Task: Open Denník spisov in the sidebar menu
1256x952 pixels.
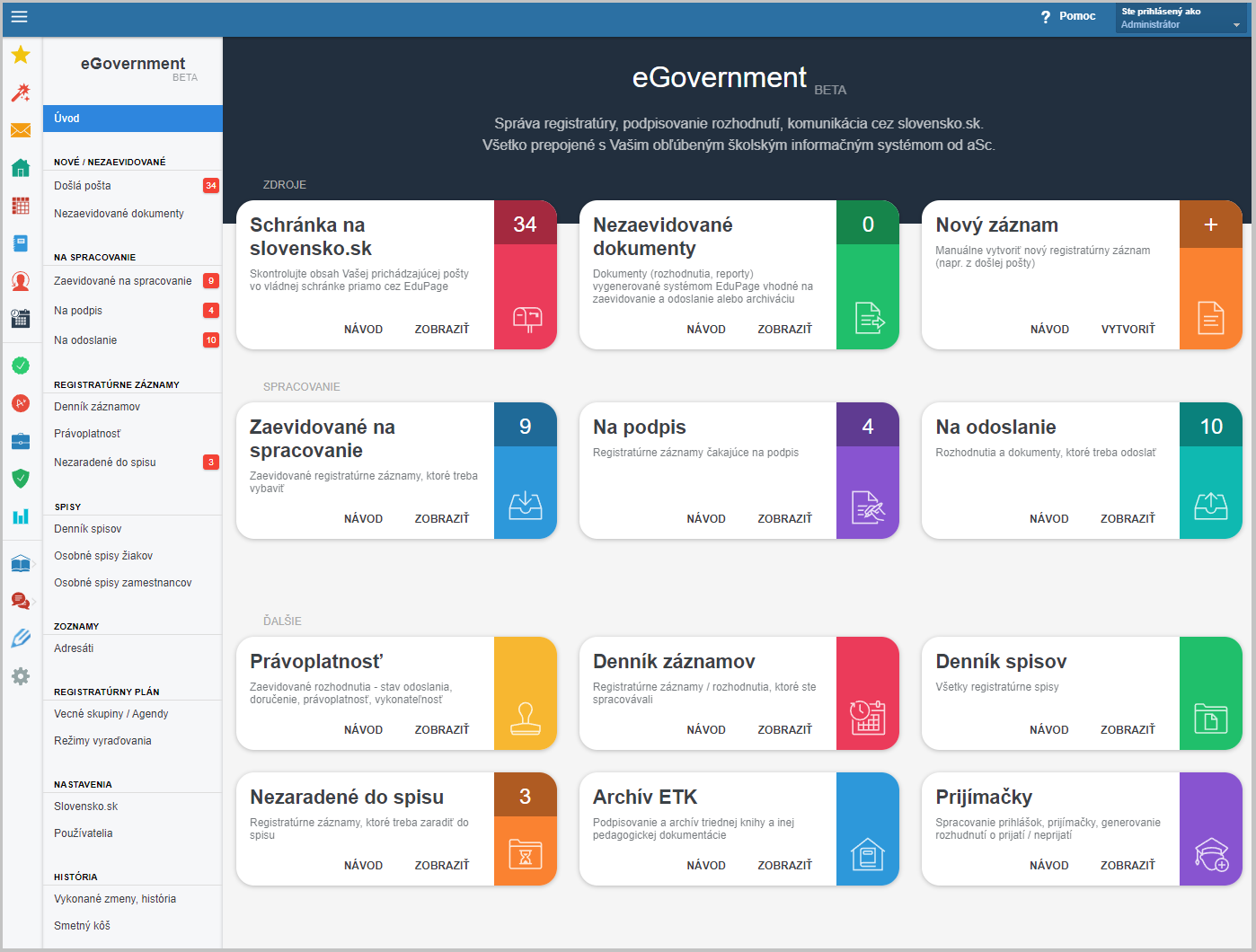Action: 88,529
